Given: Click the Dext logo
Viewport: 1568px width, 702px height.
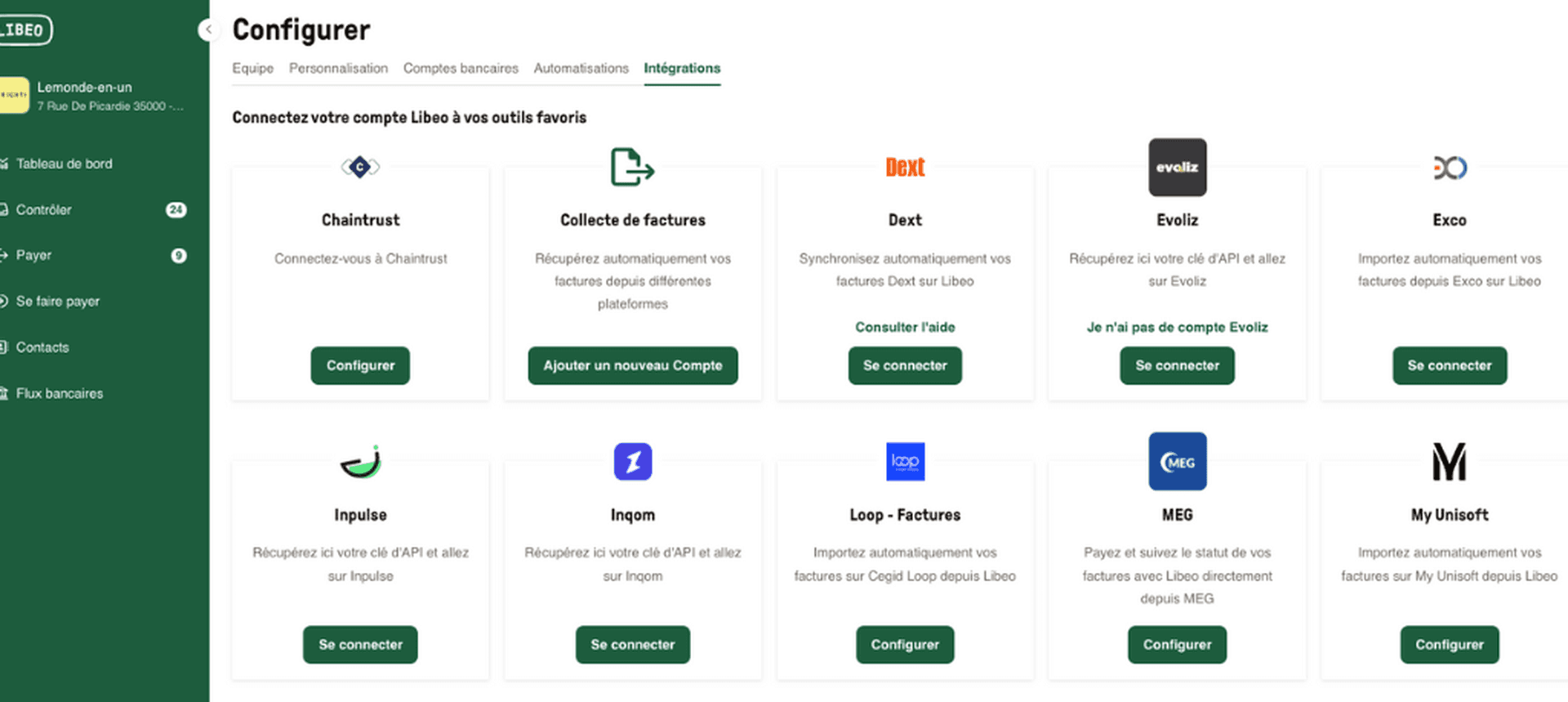Looking at the screenshot, I should 905,167.
